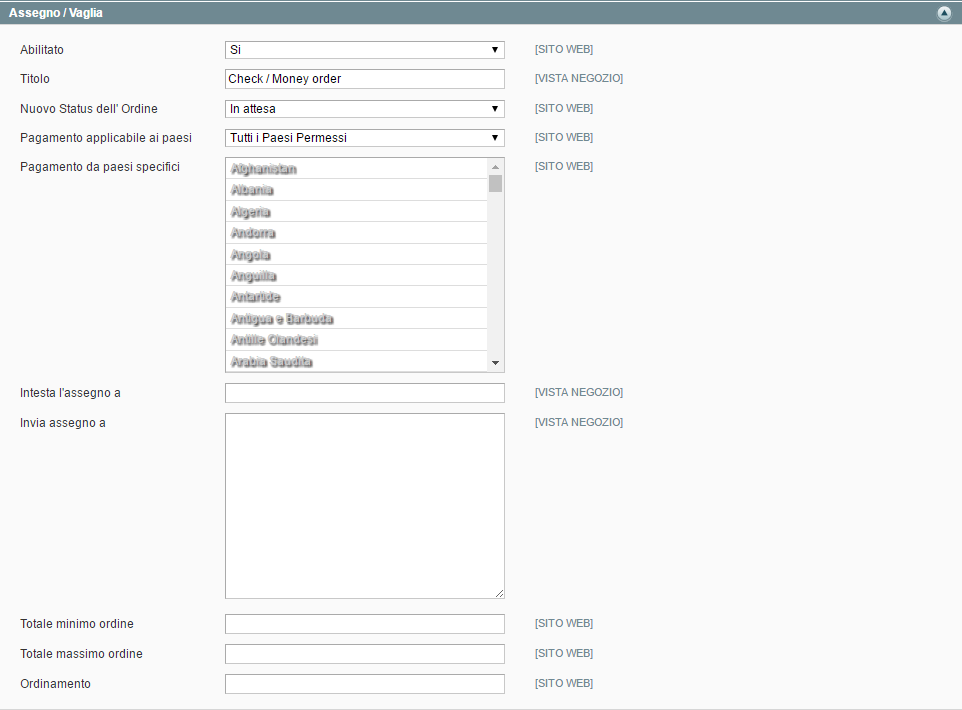Click country list scroll down arrow
962x710 pixels.
[495, 363]
